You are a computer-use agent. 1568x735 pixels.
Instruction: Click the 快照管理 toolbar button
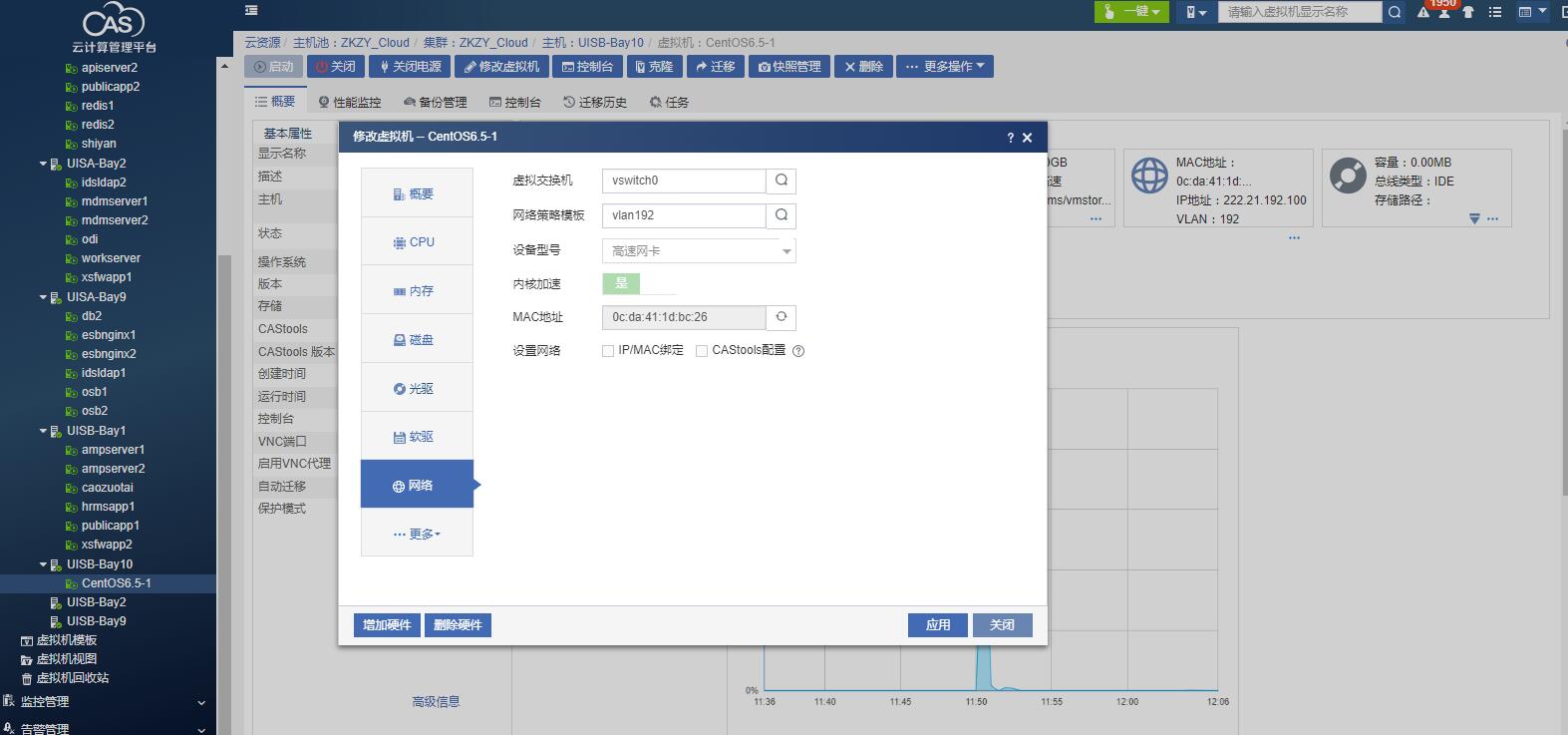pyautogui.click(x=789, y=67)
